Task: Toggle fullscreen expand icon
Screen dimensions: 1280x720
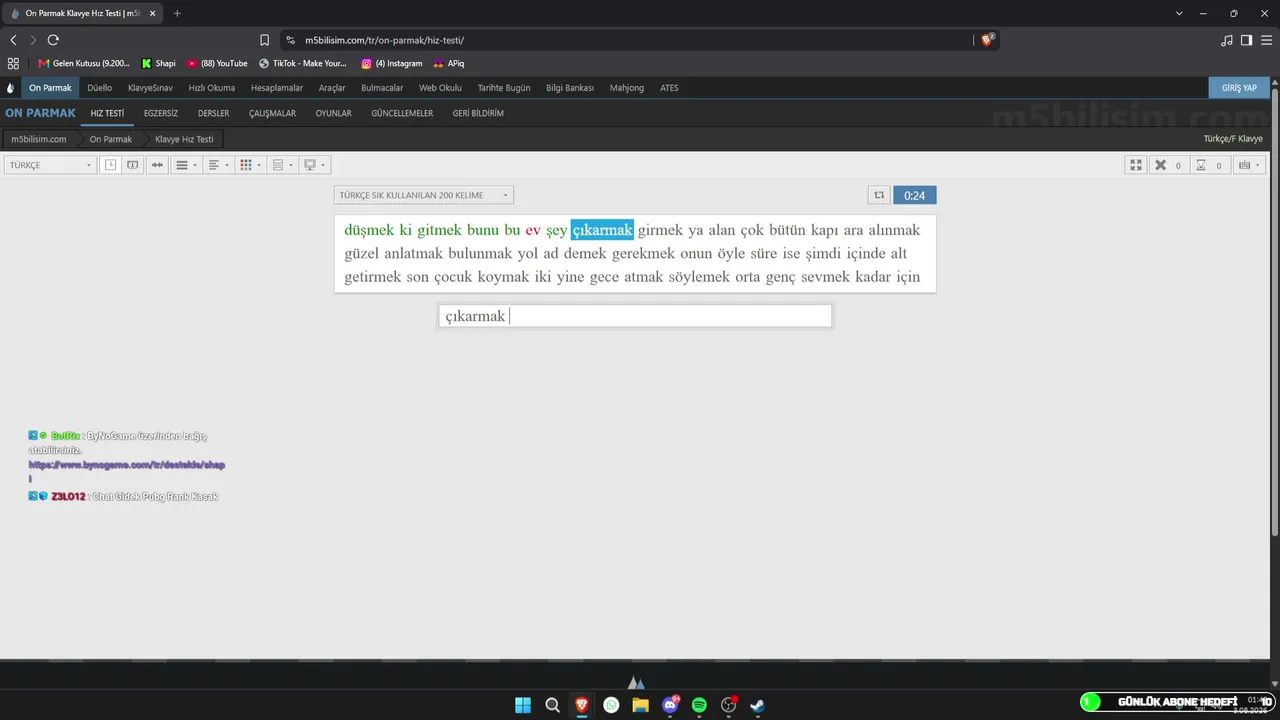Action: point(1135,165)
